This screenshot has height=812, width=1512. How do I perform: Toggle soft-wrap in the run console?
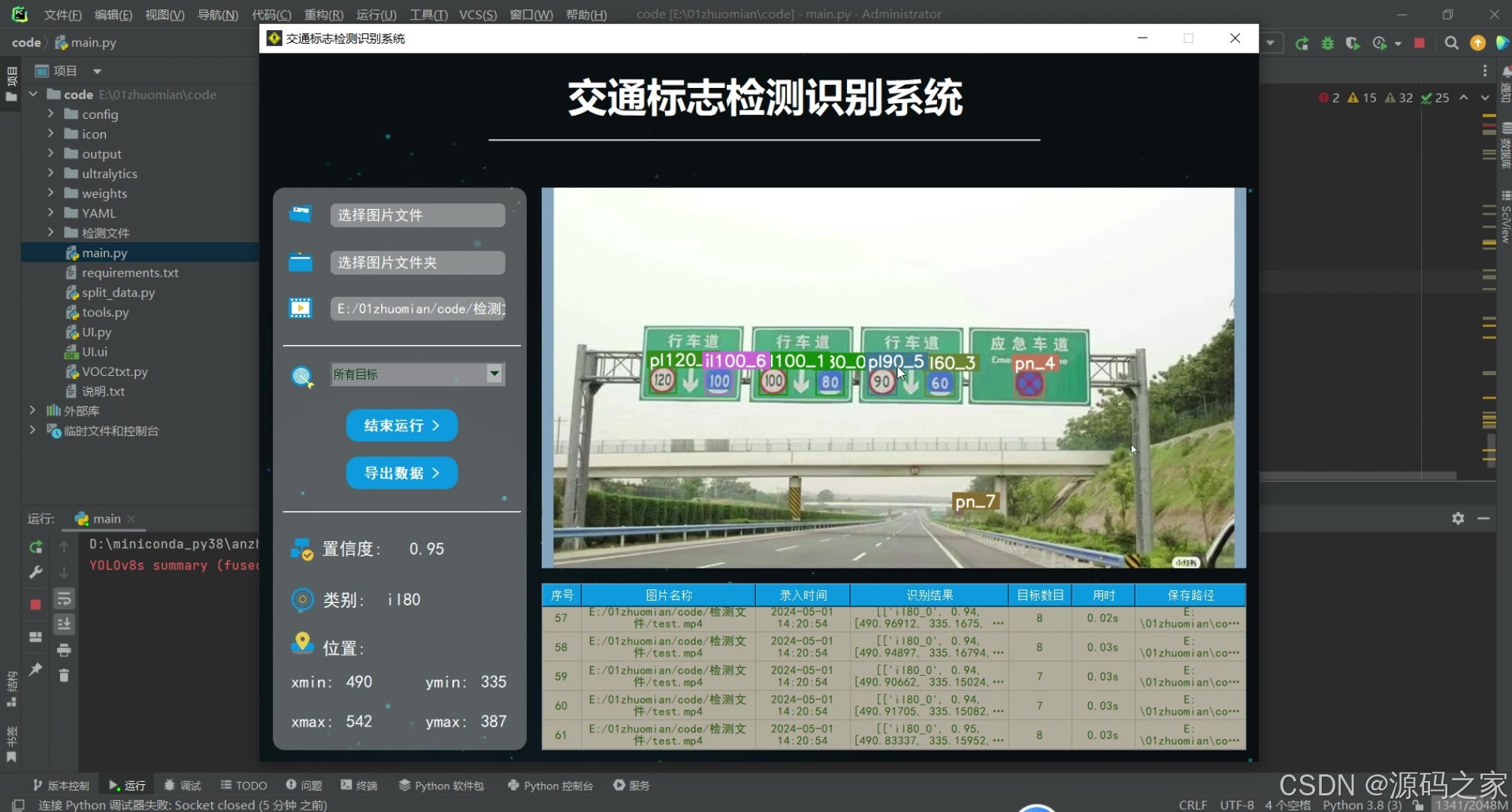64,598
